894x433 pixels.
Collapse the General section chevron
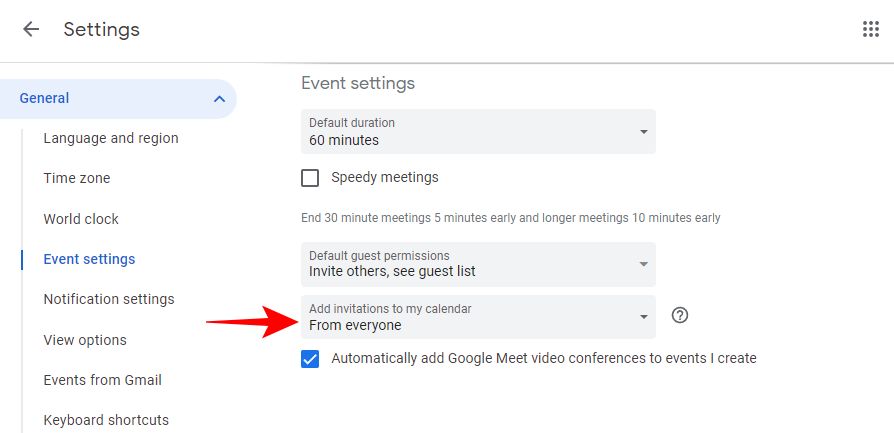click(219, 99)
